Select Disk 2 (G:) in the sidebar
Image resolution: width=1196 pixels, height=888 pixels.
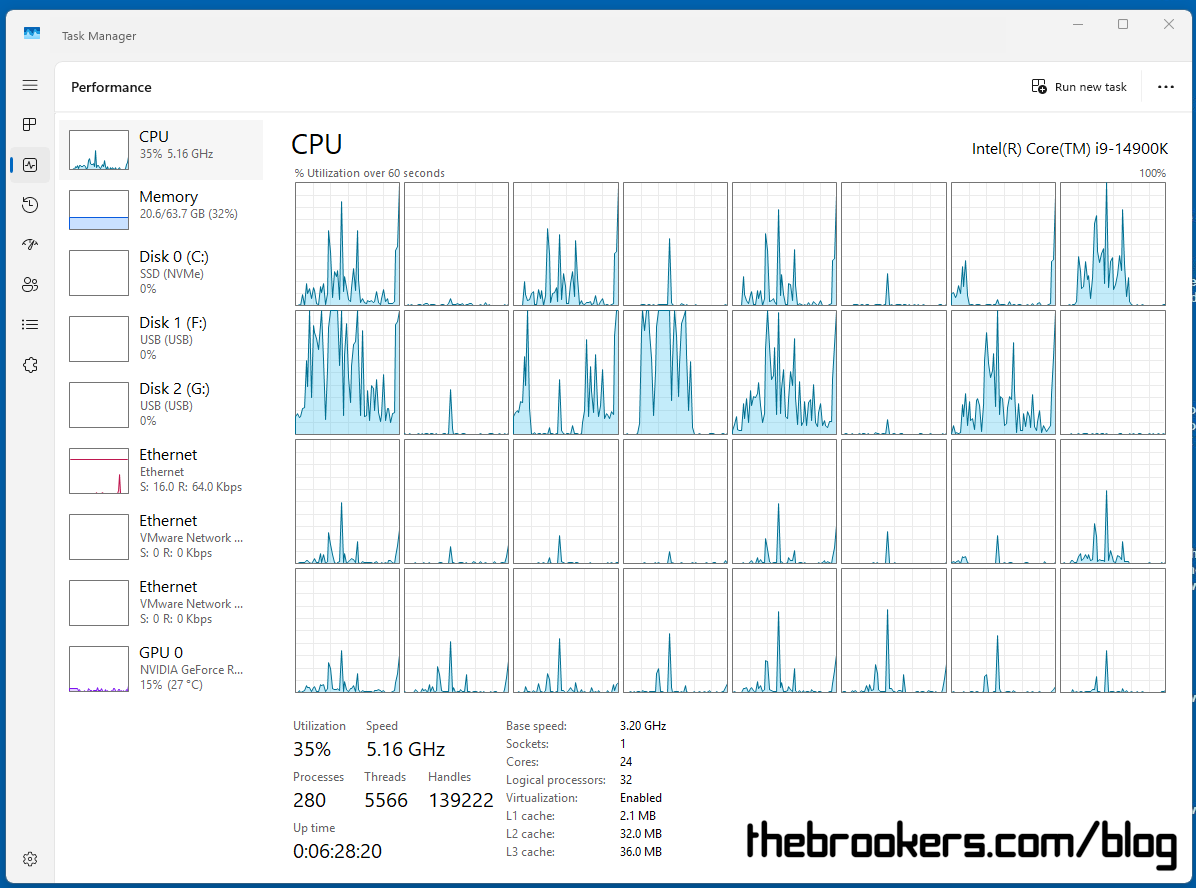point(161,404)
